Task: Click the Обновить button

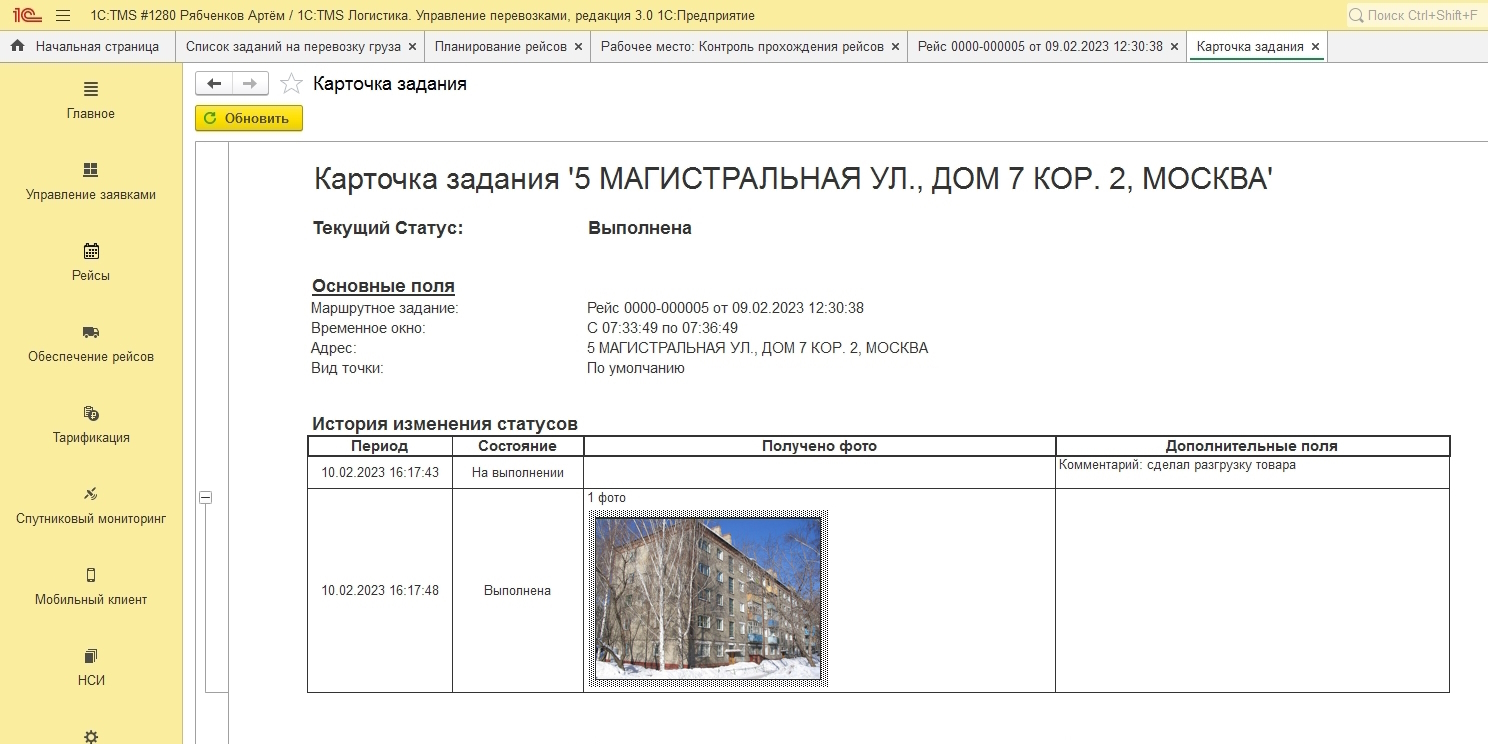Action: (248, 118)
